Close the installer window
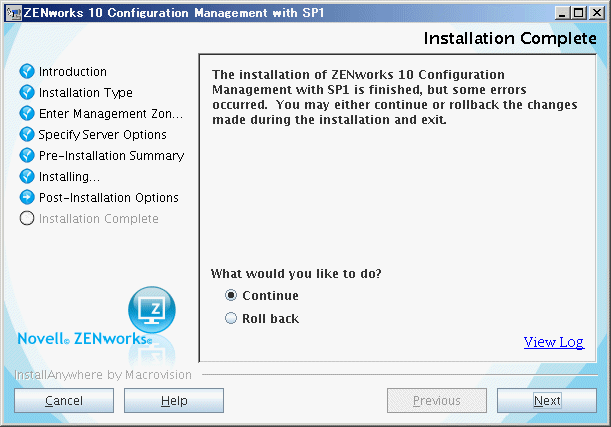The image size is (611, 427). tap(597, 13)
